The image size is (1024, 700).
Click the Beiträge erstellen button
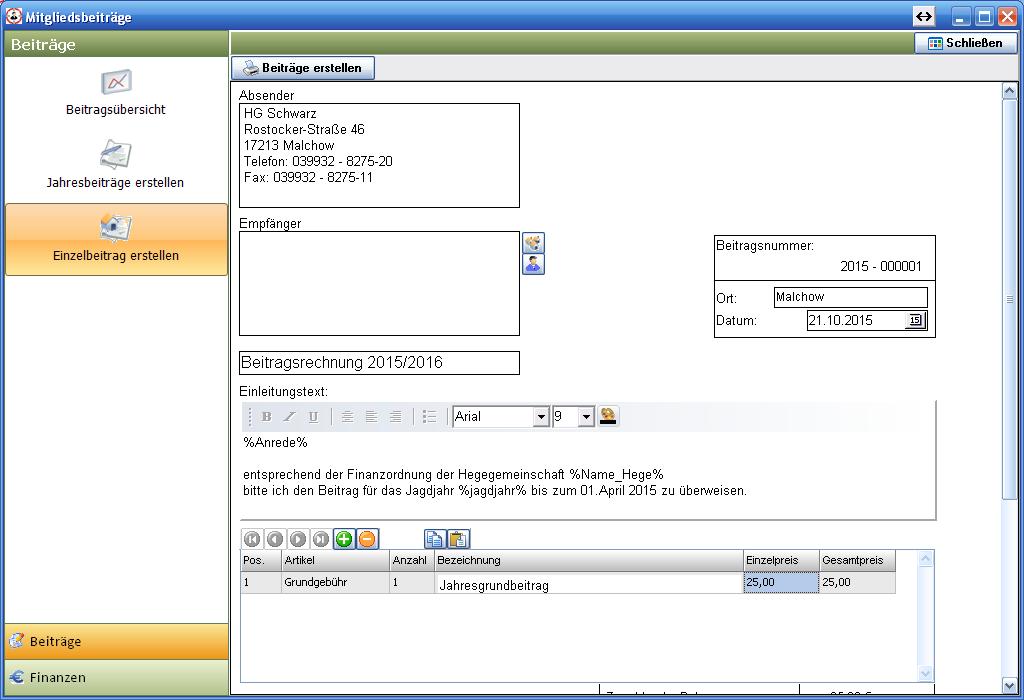click(x=304, y=68)
